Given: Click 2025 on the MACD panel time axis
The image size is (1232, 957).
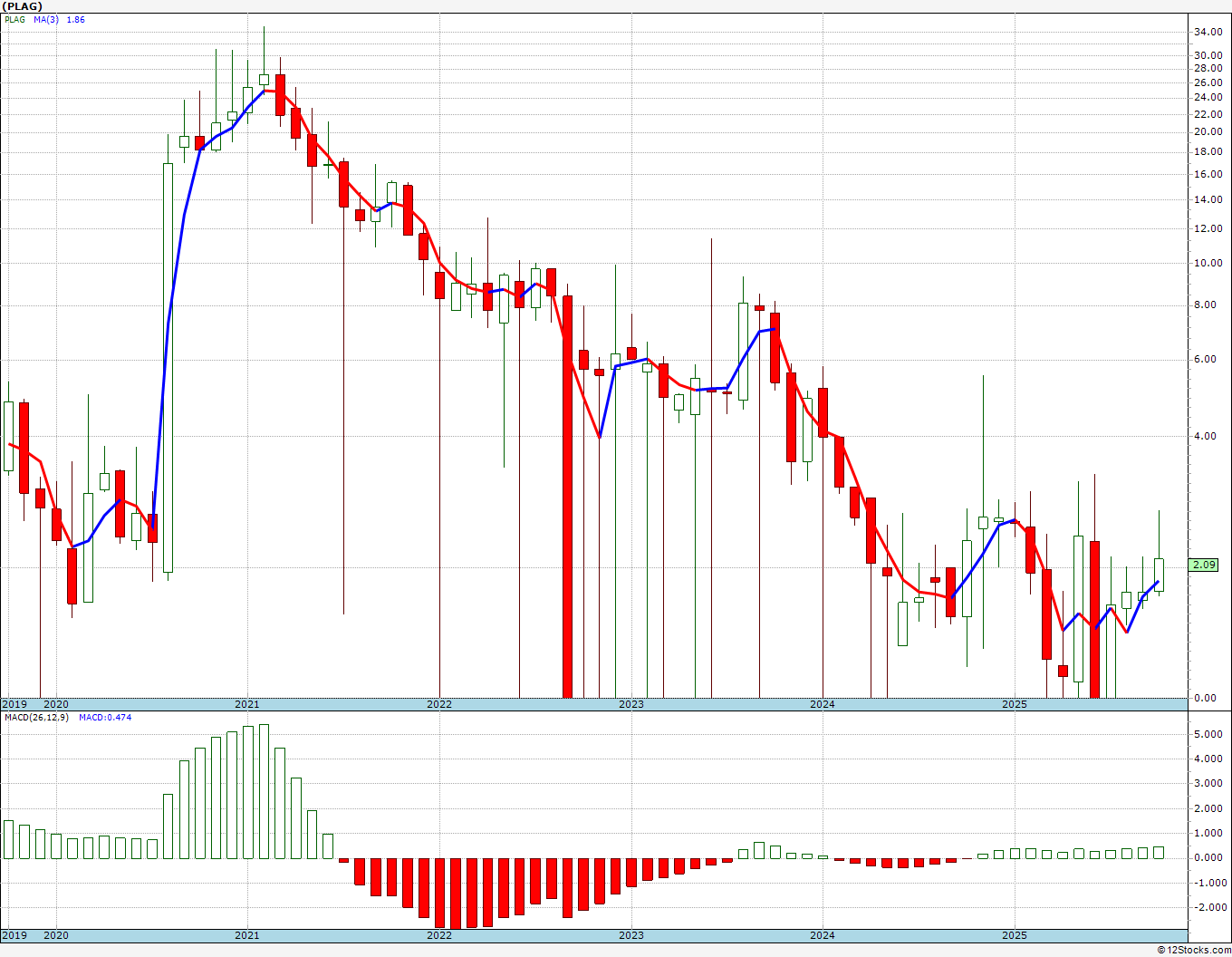Looking at the screenshot, I should pos(1015,935).
